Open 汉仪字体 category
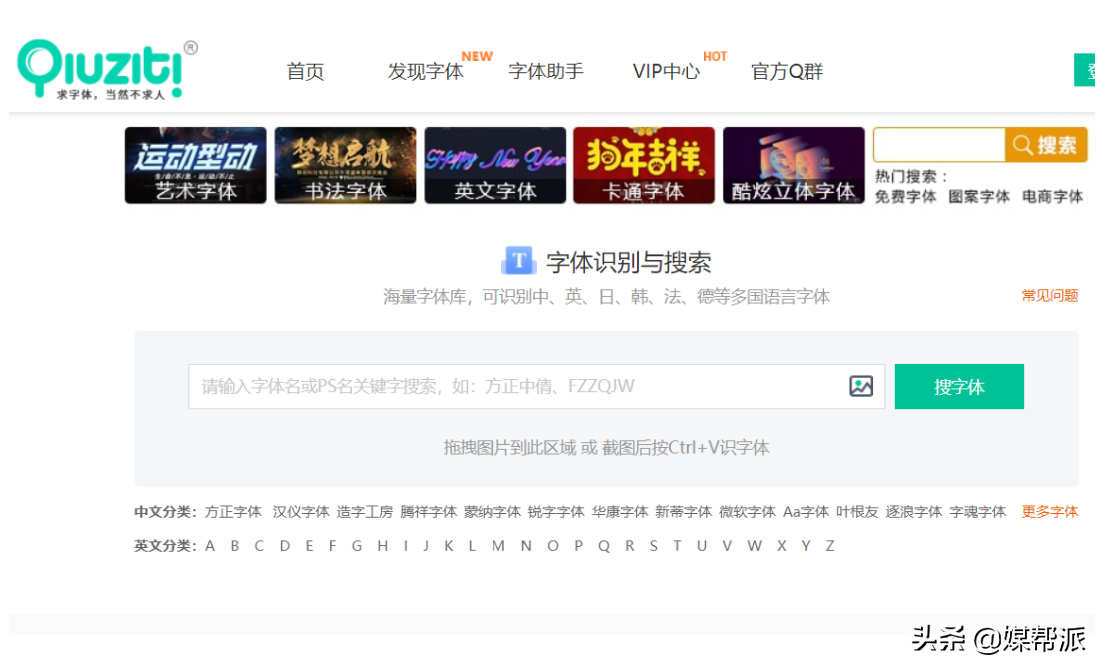Viewport: 1105px width, 672px height. point(301,512)
